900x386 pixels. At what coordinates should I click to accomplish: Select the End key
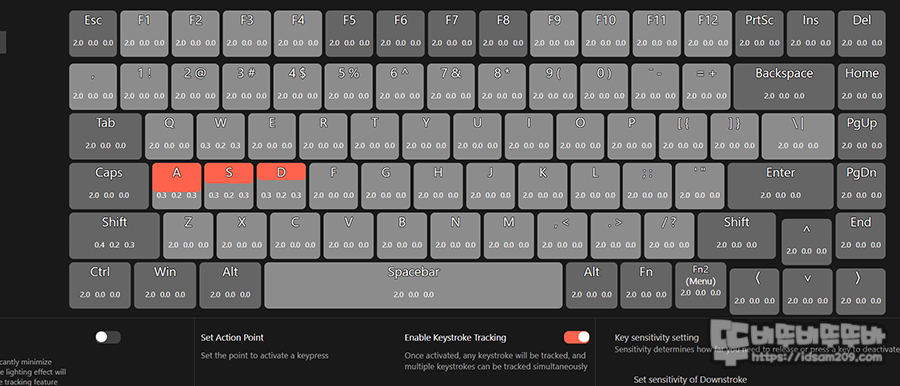tap(860, 236)
